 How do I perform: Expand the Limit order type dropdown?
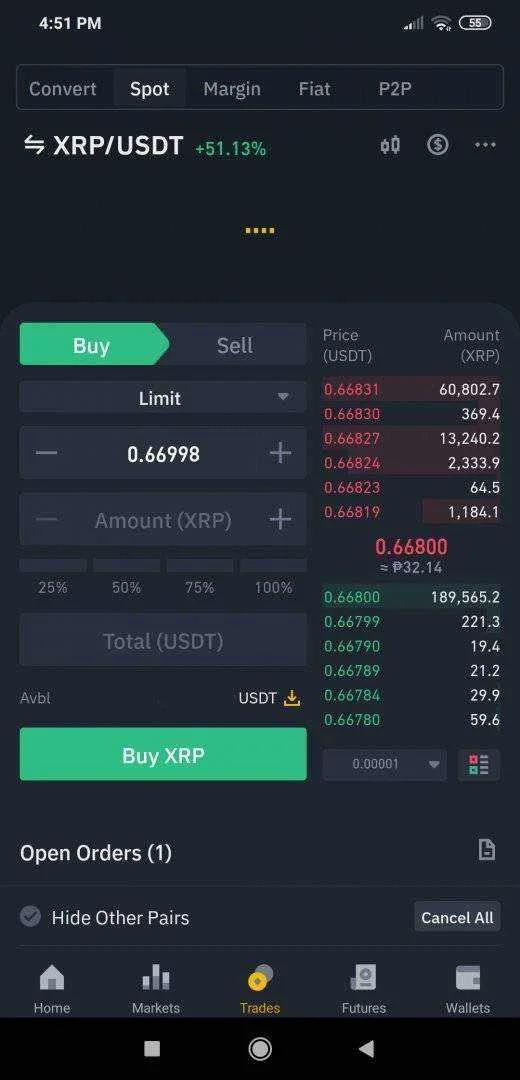163,397
